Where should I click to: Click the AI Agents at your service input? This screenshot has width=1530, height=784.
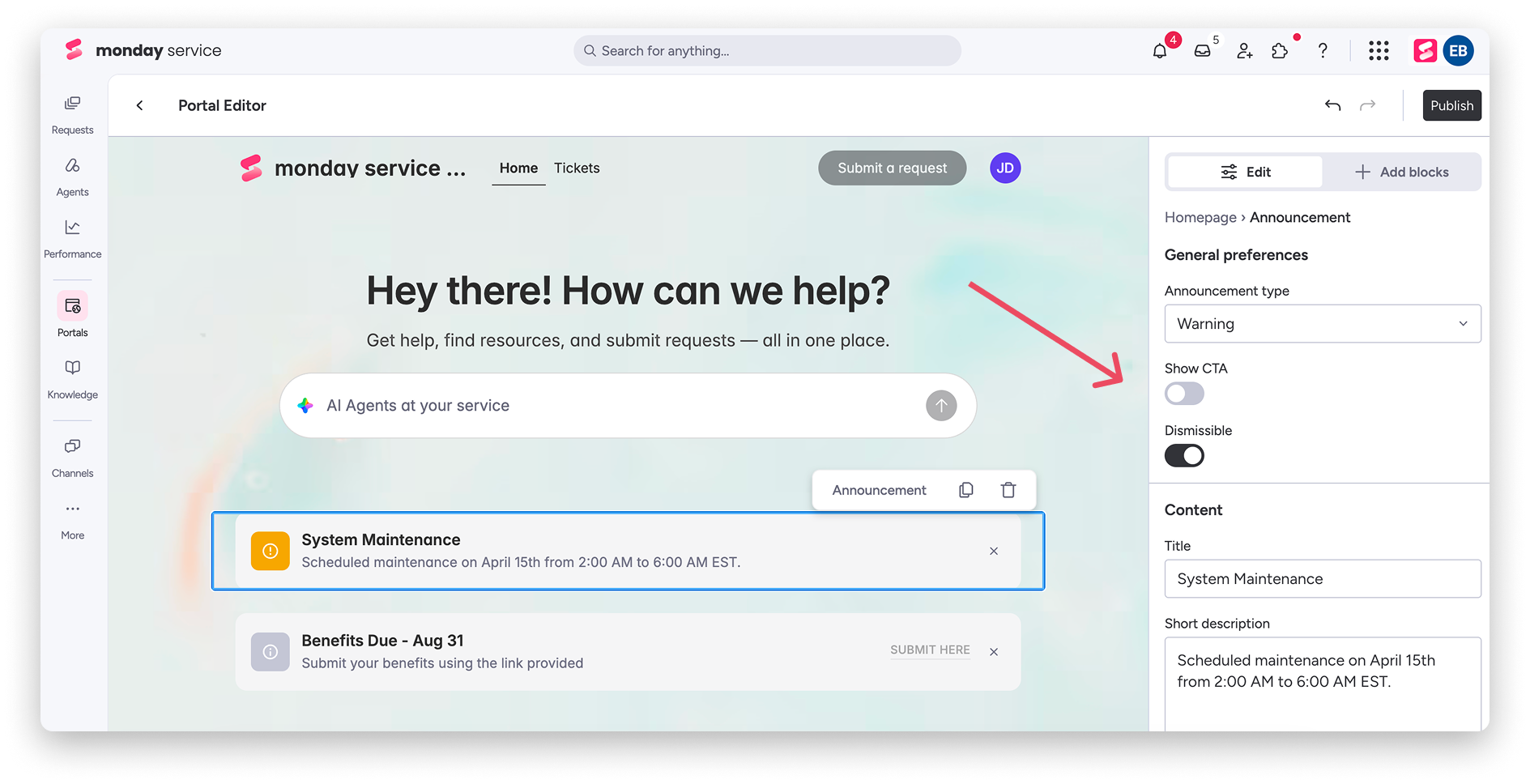click(x=628, y=406)
